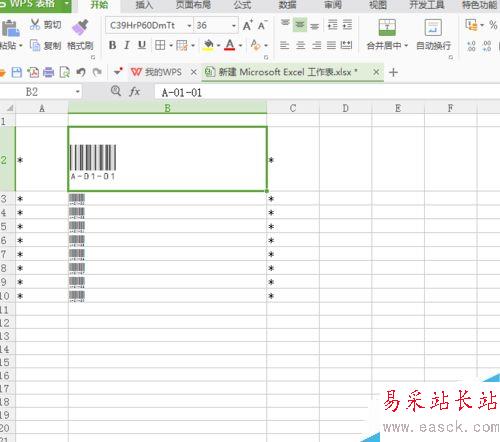
Task: Click the justify alignment icon
Action: coord(331,45)
